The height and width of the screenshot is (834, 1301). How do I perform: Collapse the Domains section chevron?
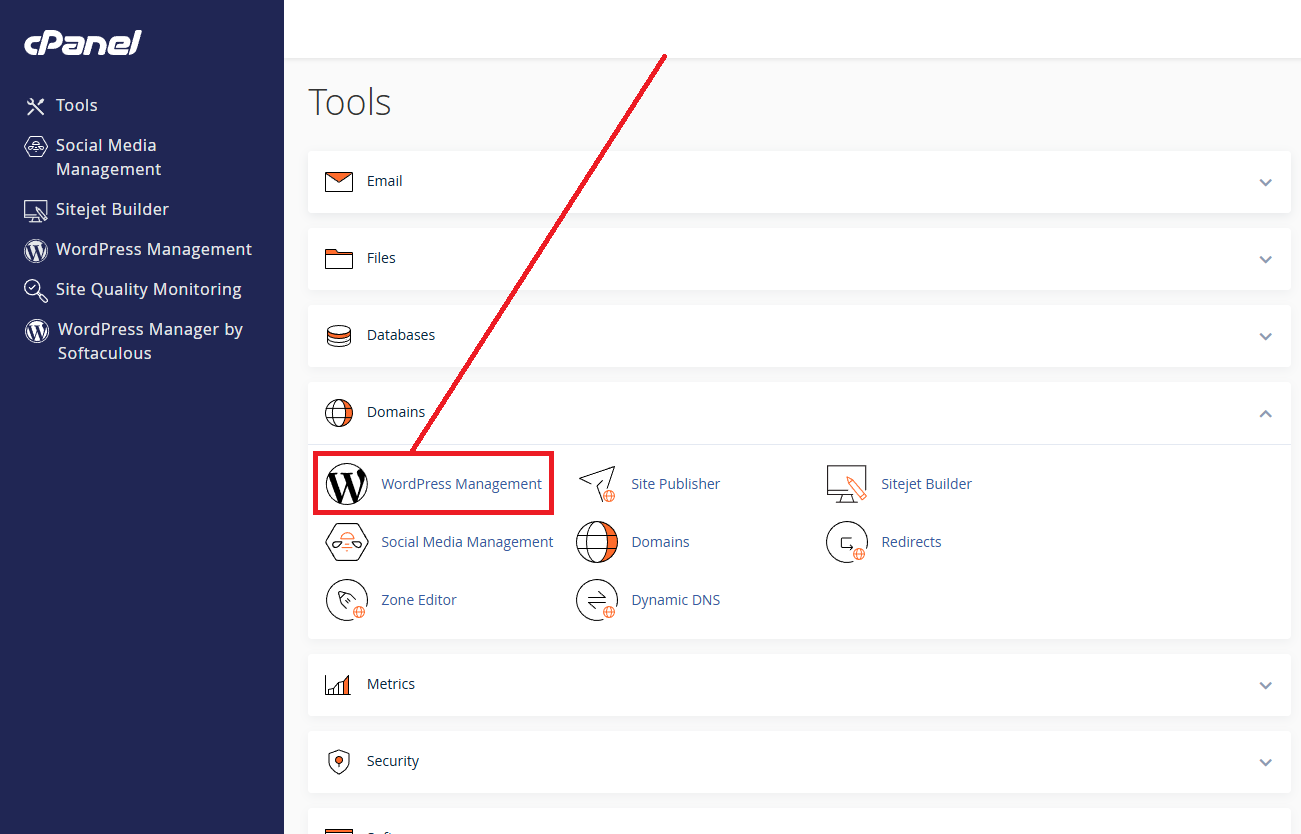1266,413
